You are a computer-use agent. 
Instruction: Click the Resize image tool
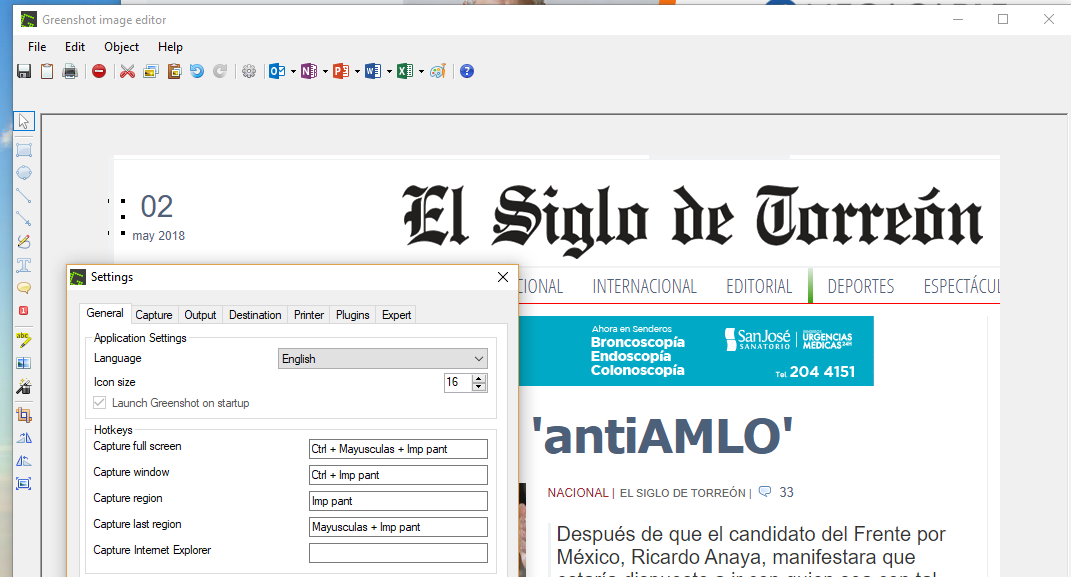pyautogui.click(x=24, y=484)
